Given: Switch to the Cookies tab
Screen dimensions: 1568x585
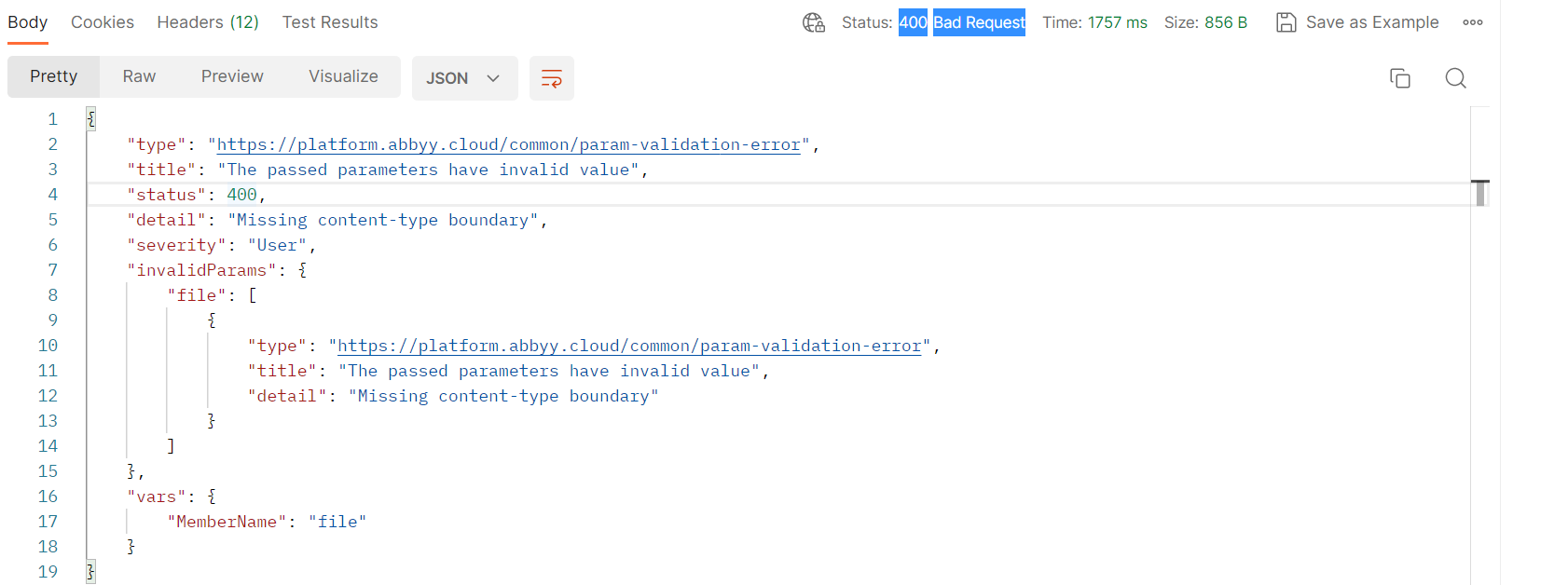Looking at the screenshot, I should (x=103, y=22).
